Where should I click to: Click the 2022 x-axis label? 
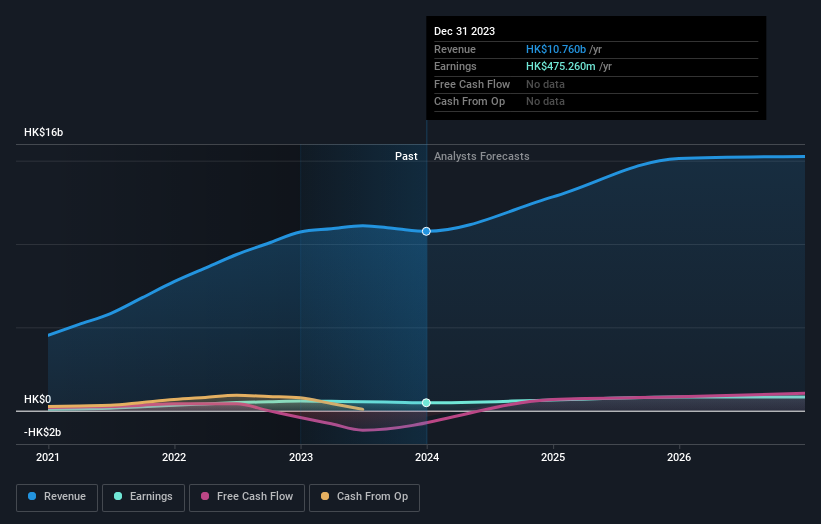point(174,458)
